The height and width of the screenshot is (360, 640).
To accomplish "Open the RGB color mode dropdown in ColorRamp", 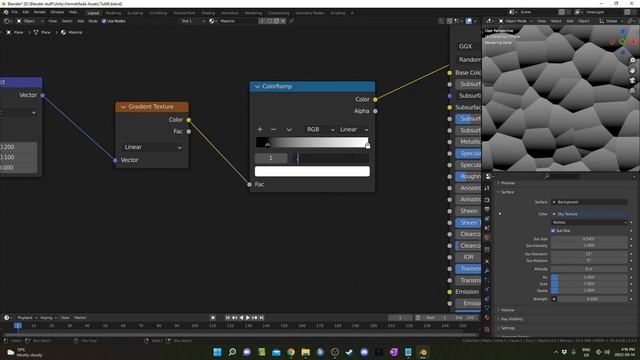I will click(x=321, y=129).
